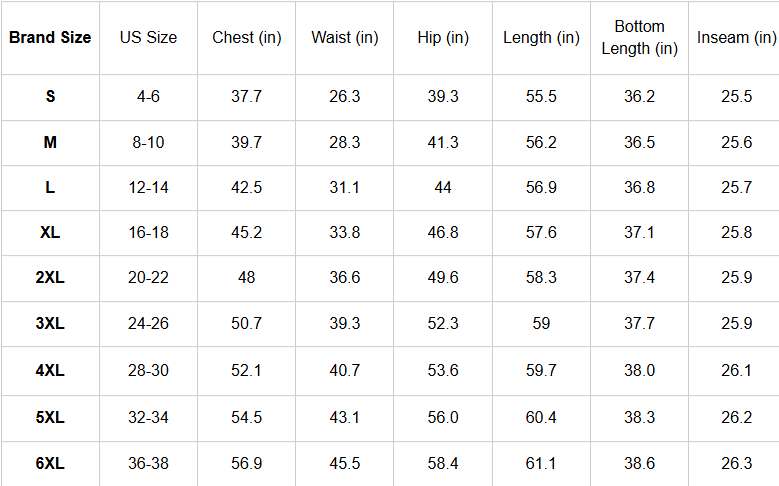Select the Inseam (in) column header
The height and width of the screenshot is (486, 779).
pos(736,38)
